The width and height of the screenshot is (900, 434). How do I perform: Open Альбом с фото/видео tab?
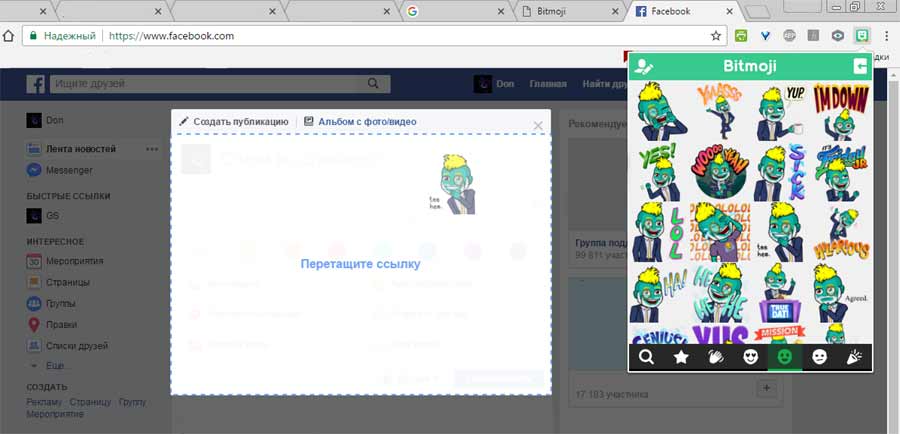[360, 122]
